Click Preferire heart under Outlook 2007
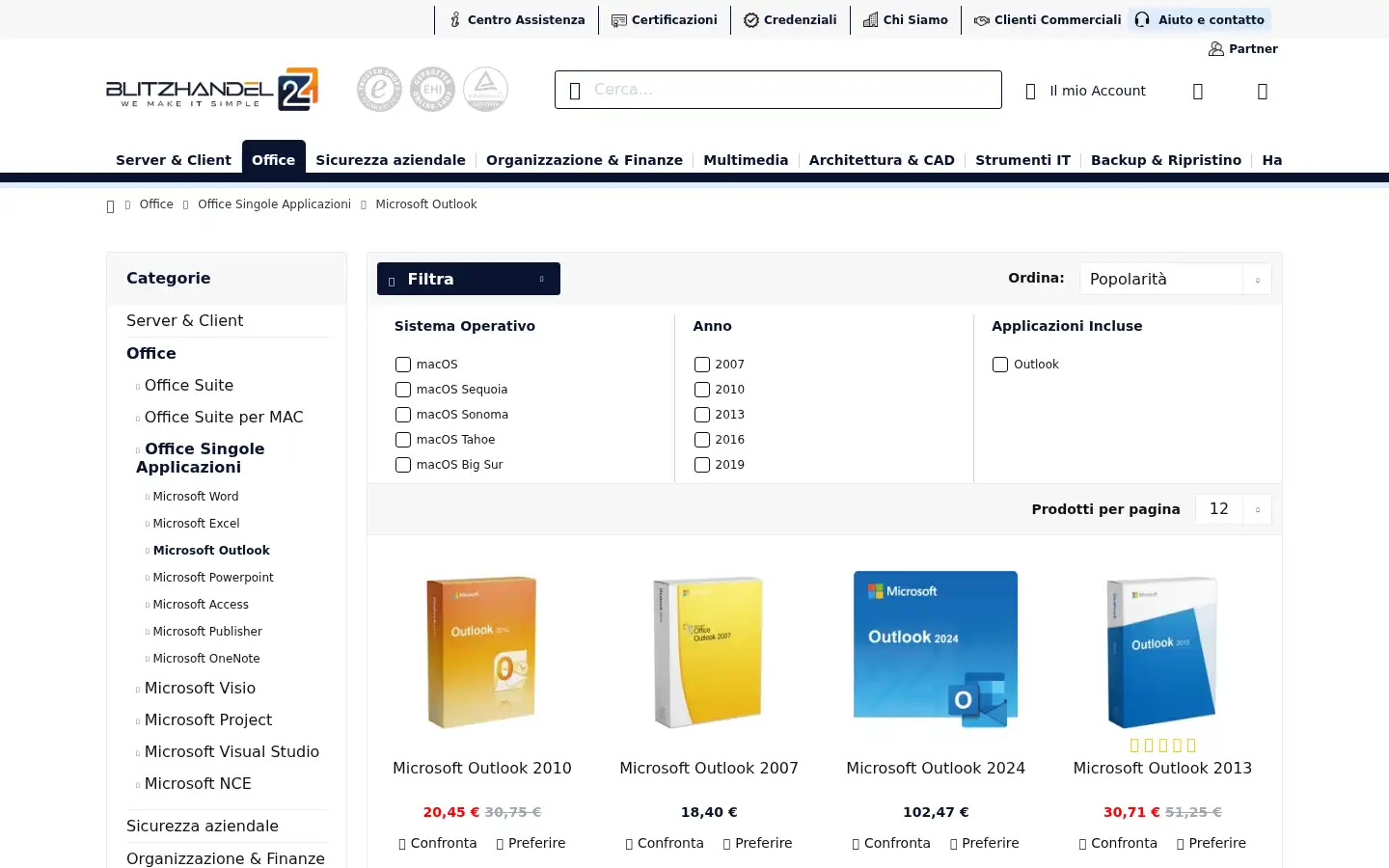This screenshot has width=1389, height=868. coord(727,844)
